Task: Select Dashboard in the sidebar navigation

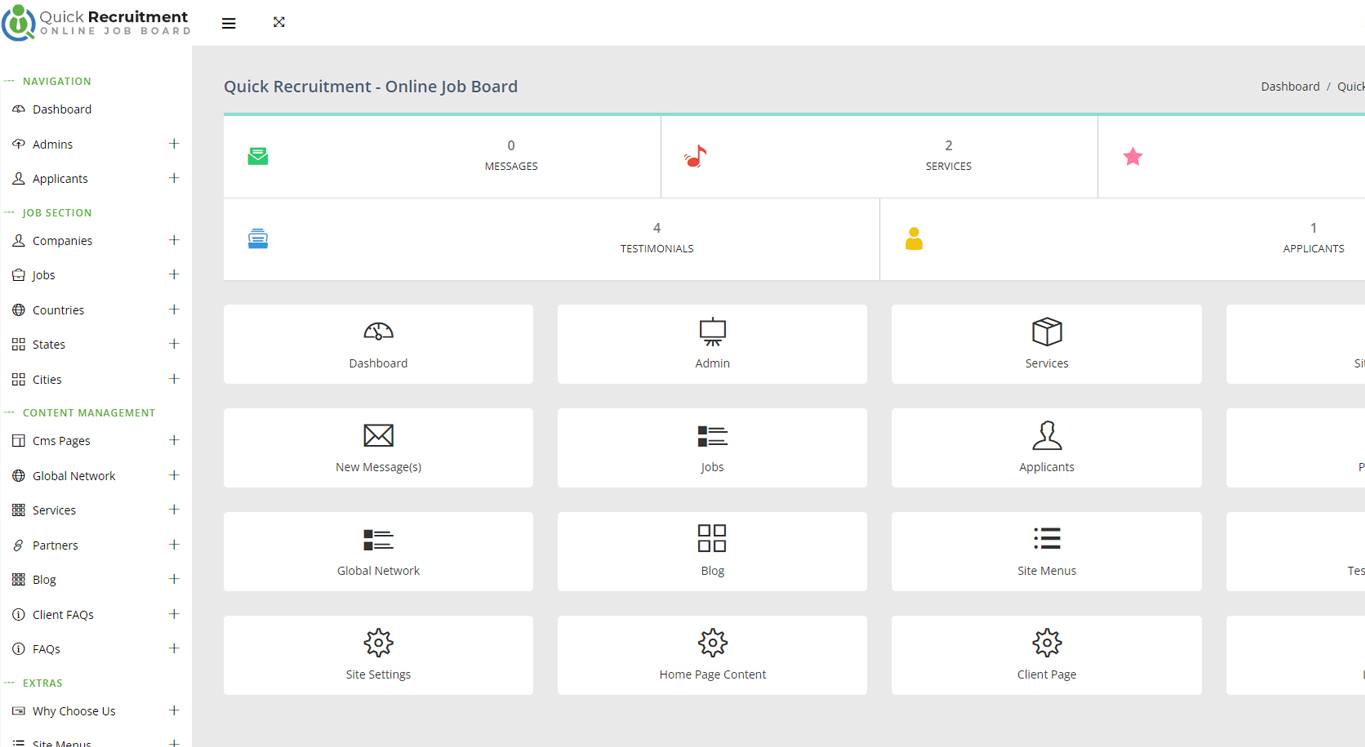Action: tap(61, 109)
